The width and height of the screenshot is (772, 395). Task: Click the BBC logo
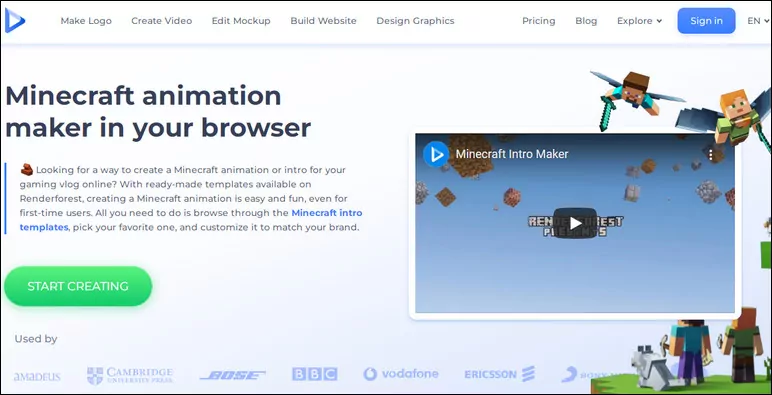(315, 374)
